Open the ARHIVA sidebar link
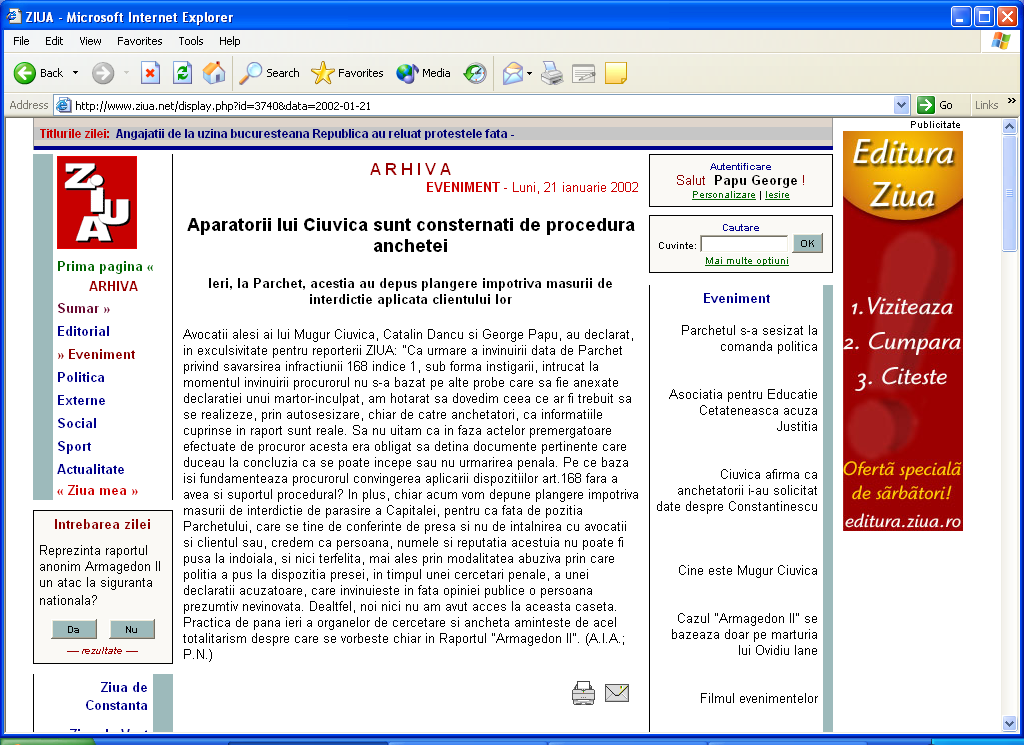 click(x=113, y=286)
